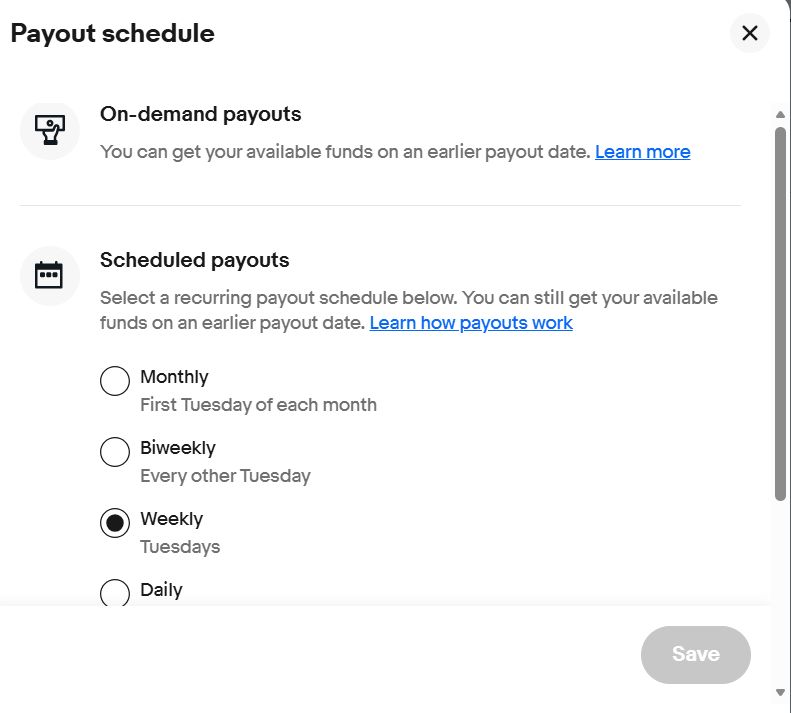Image resolution: width=791 pixels, height=713 pixels.
Task: Click the Biweekly option label text
Action: click(x=178, y=448)
